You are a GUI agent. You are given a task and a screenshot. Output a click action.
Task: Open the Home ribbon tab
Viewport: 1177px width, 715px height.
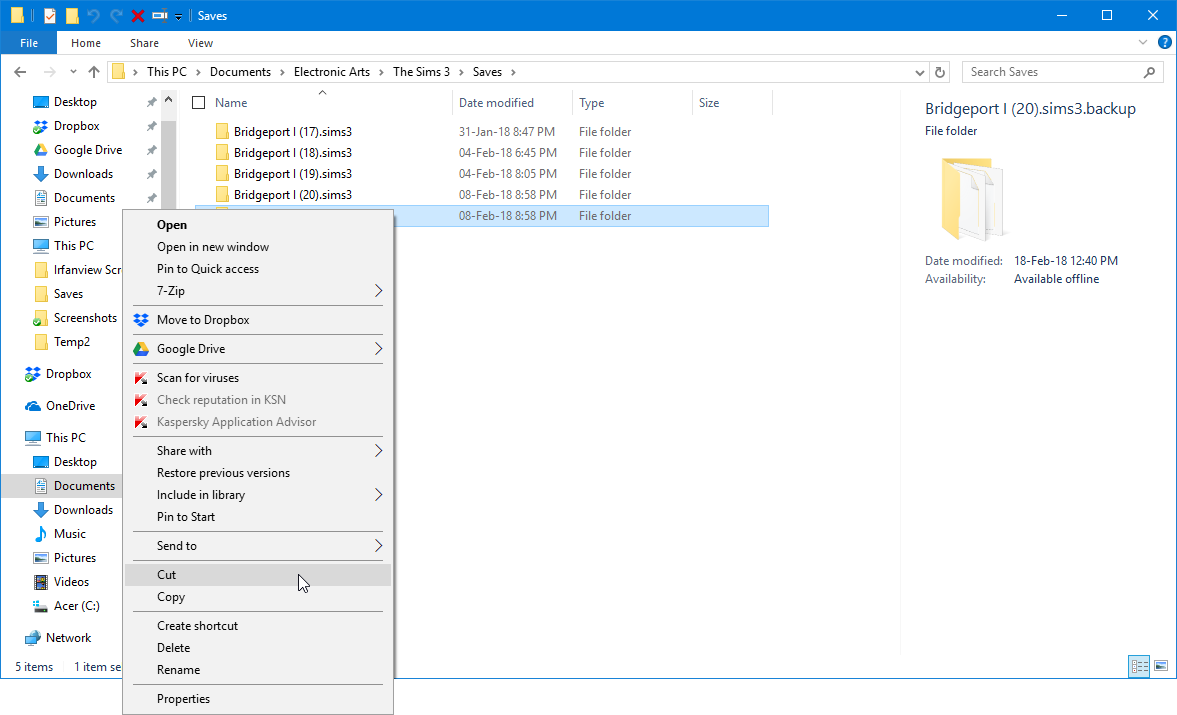pos(86,43)
